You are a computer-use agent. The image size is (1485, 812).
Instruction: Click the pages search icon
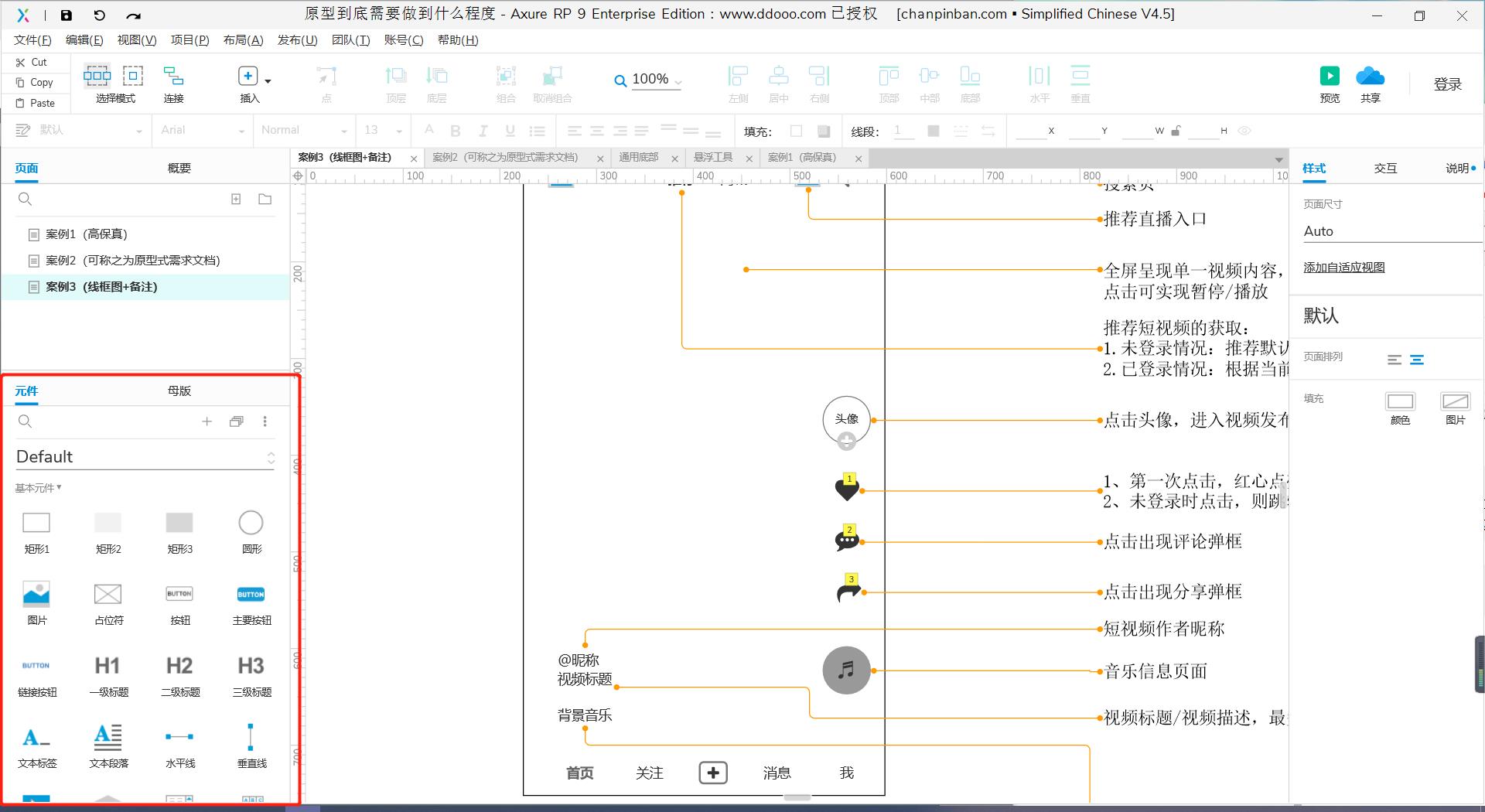point(25,199)
